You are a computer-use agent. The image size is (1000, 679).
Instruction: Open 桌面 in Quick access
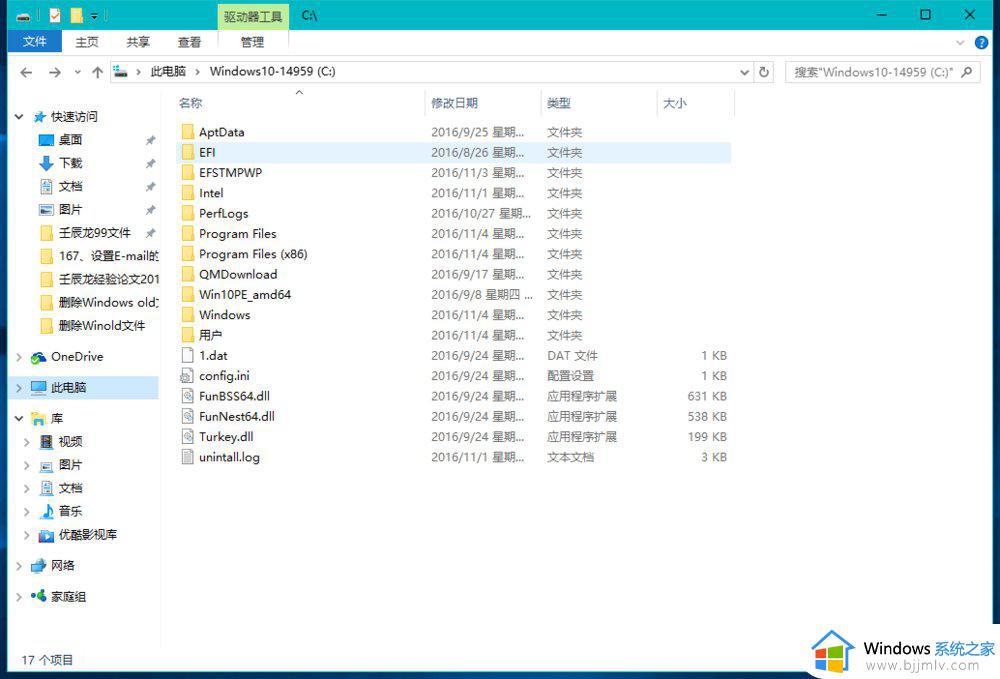(x=71, y=140)
